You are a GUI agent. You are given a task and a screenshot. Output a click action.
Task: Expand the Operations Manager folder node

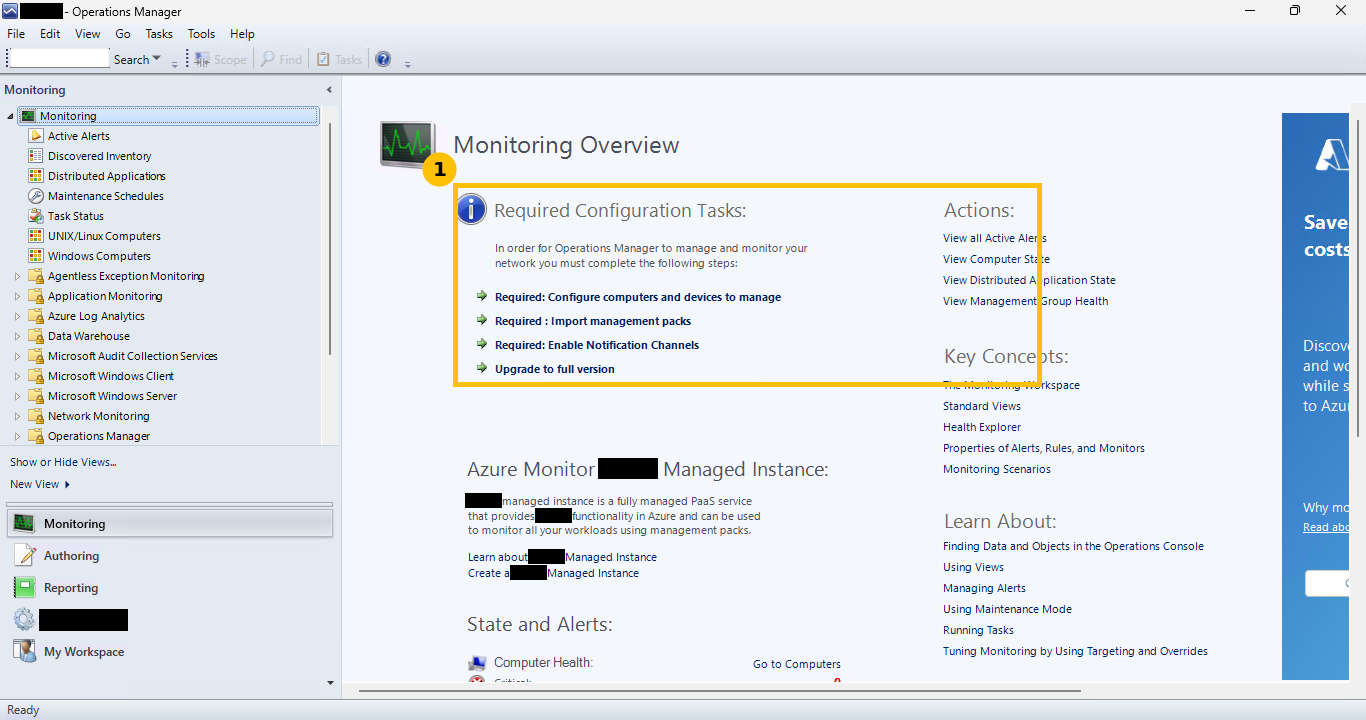17,436
